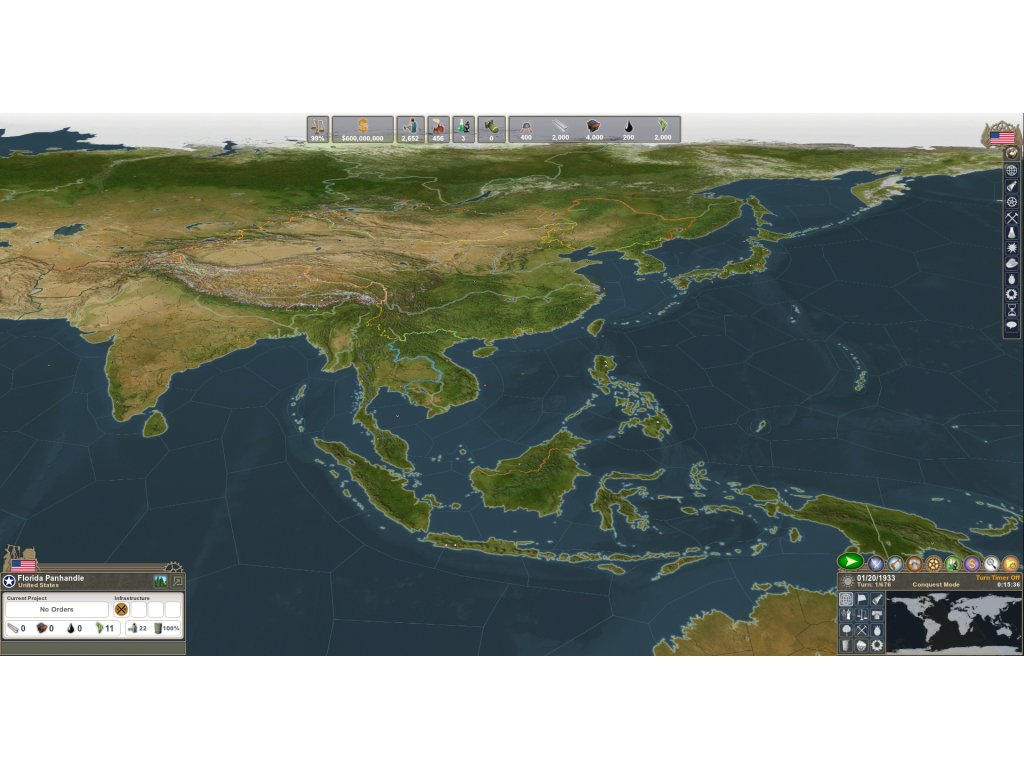Click the No Orders current project box
This screenshot has width=1024, height=768.
[57, 609]
